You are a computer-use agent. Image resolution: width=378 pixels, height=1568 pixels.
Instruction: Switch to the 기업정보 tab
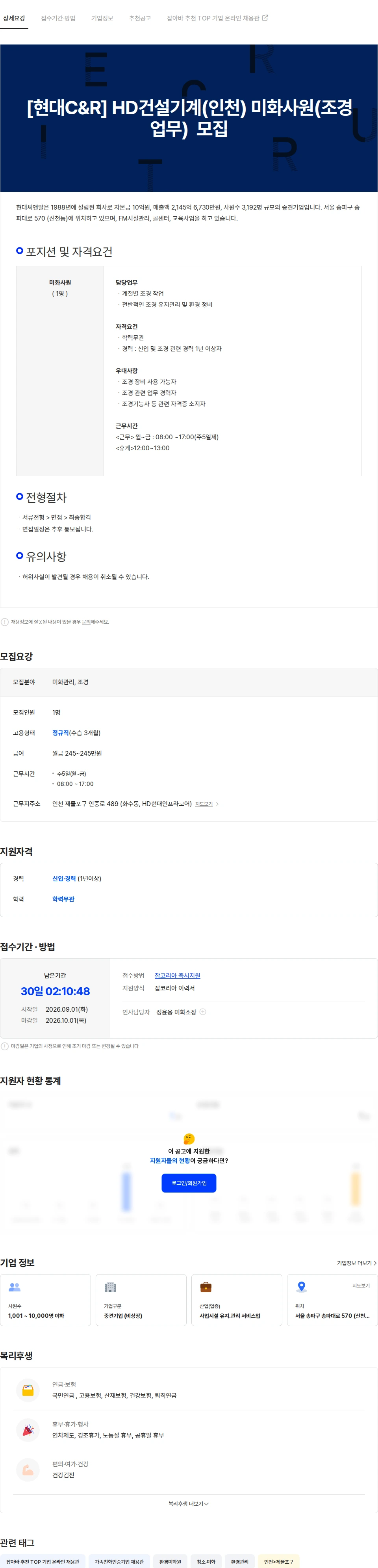point(102,18)
